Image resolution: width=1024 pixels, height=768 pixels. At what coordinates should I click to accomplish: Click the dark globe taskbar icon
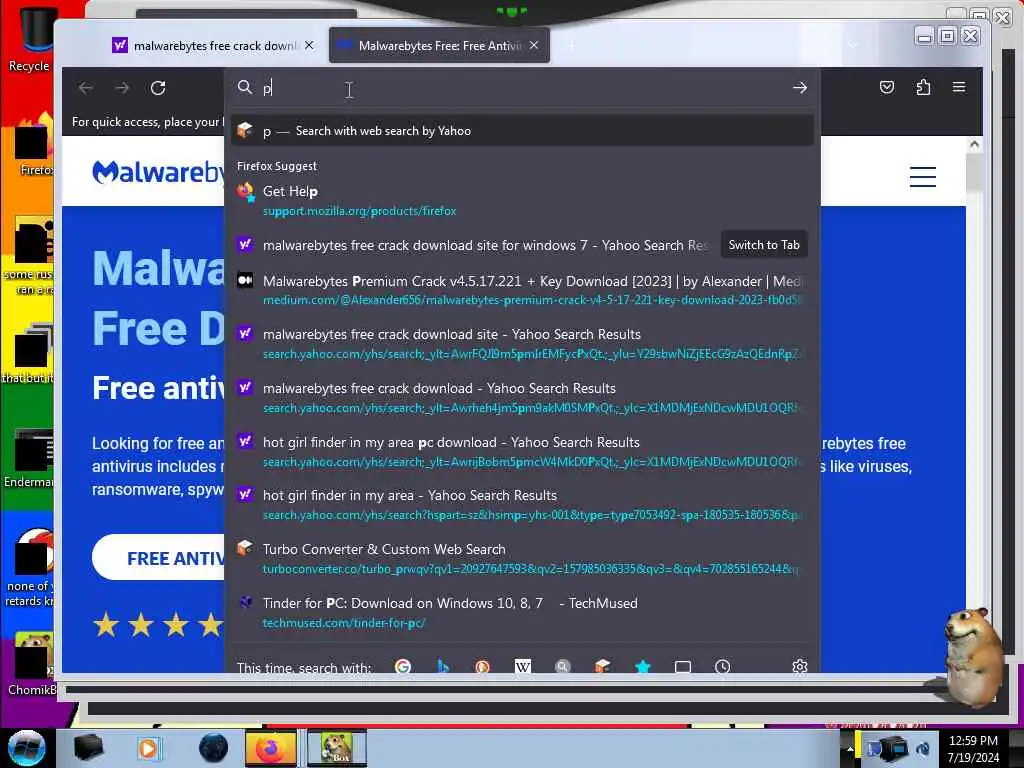tap(213, 748)
